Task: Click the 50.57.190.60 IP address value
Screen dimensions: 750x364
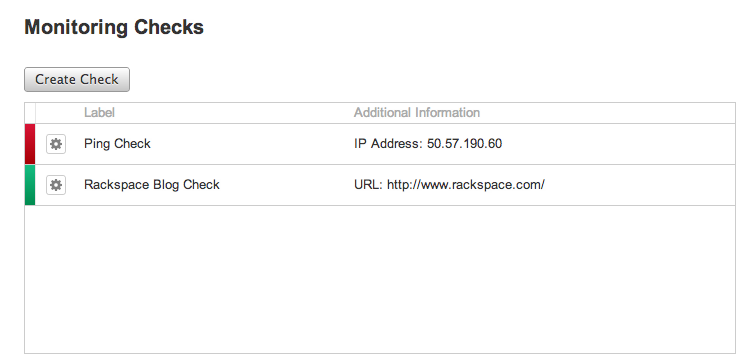Action: click(464, 144)
